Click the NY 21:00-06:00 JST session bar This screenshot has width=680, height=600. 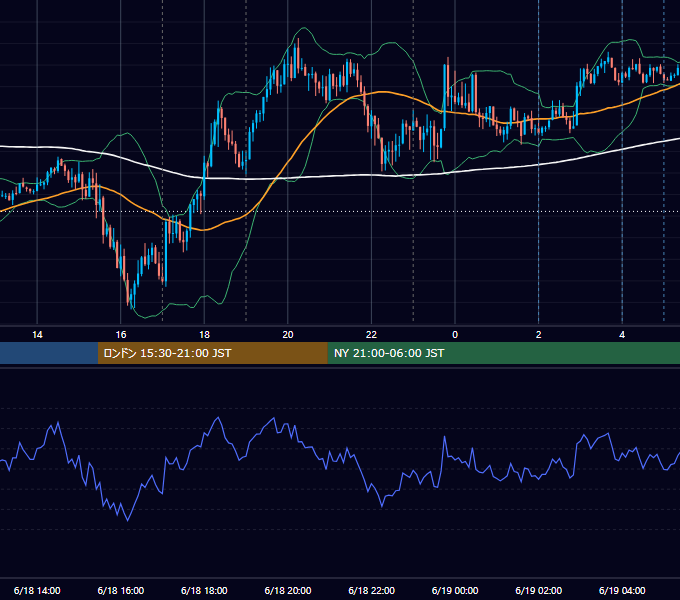click(503, 353)
